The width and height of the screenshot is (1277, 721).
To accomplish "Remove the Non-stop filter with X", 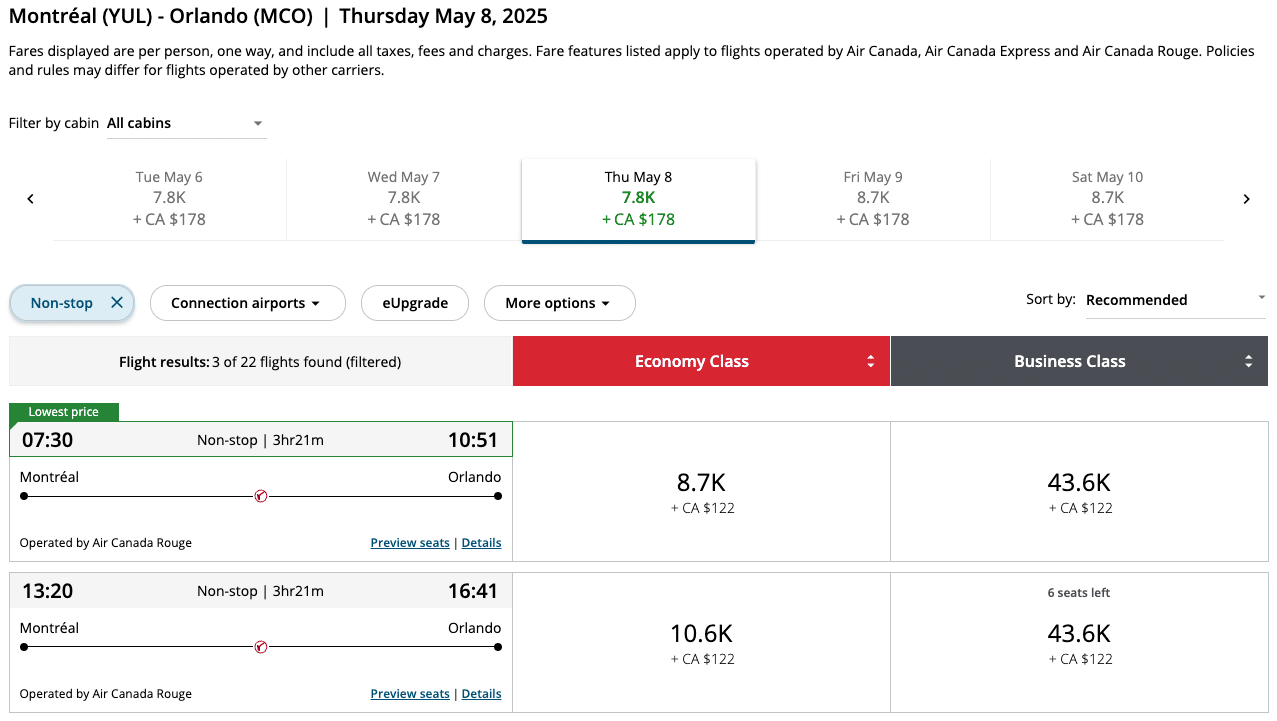I will click(x=117, y=303).
